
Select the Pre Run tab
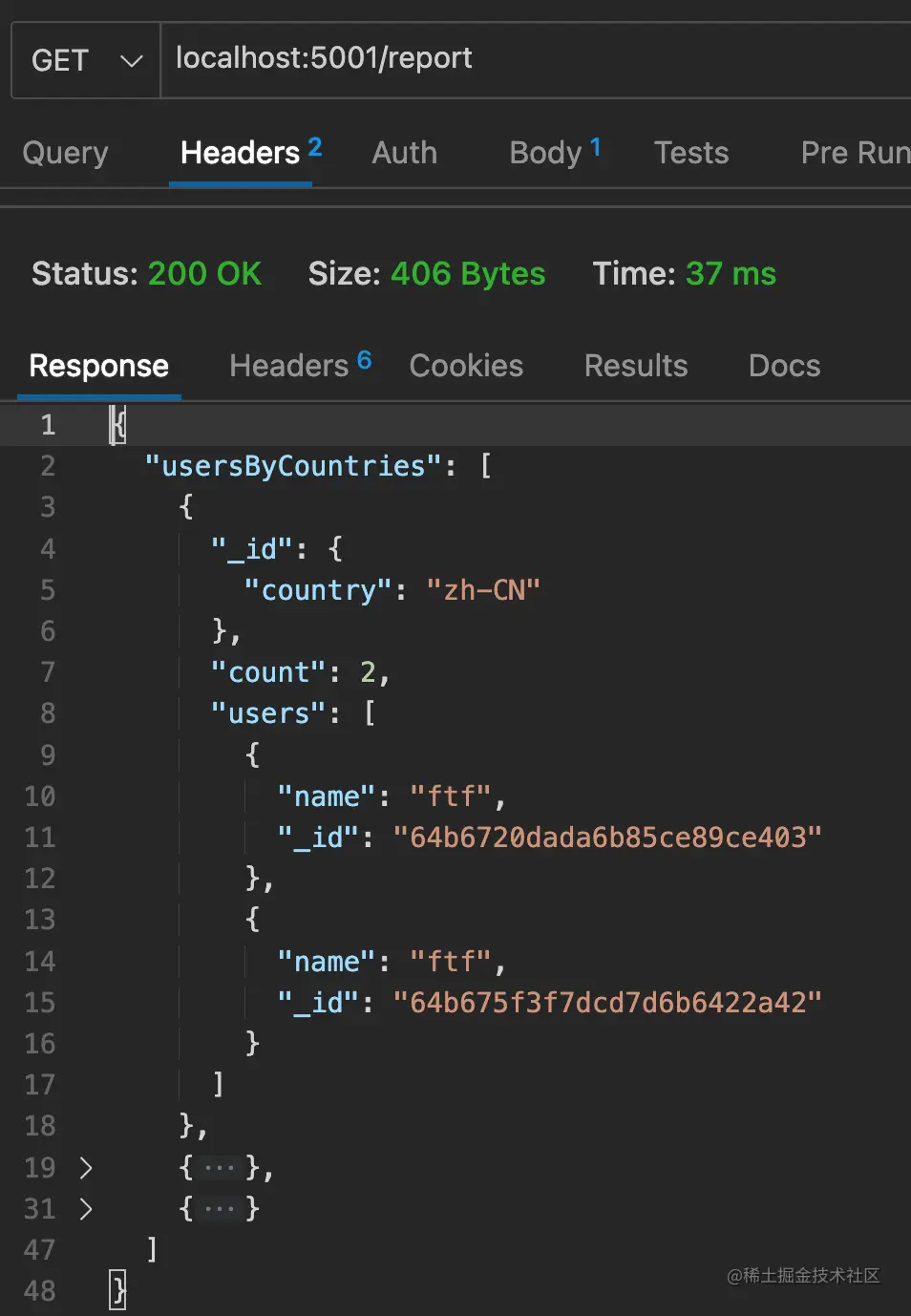point(855,153)
